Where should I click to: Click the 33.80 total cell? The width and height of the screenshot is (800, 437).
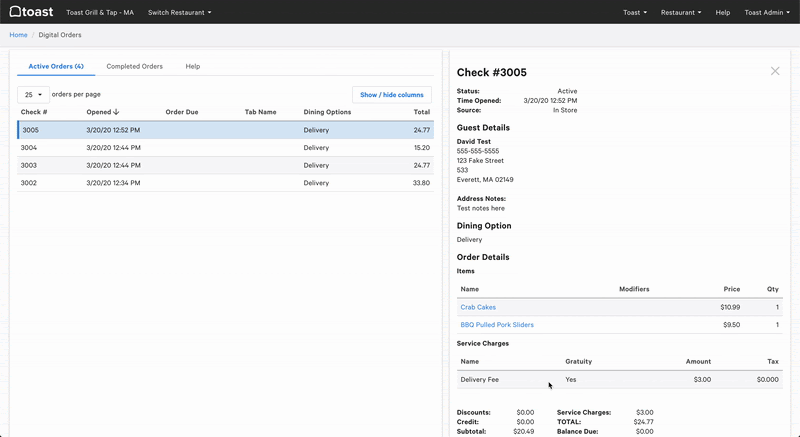click(421, 183)
